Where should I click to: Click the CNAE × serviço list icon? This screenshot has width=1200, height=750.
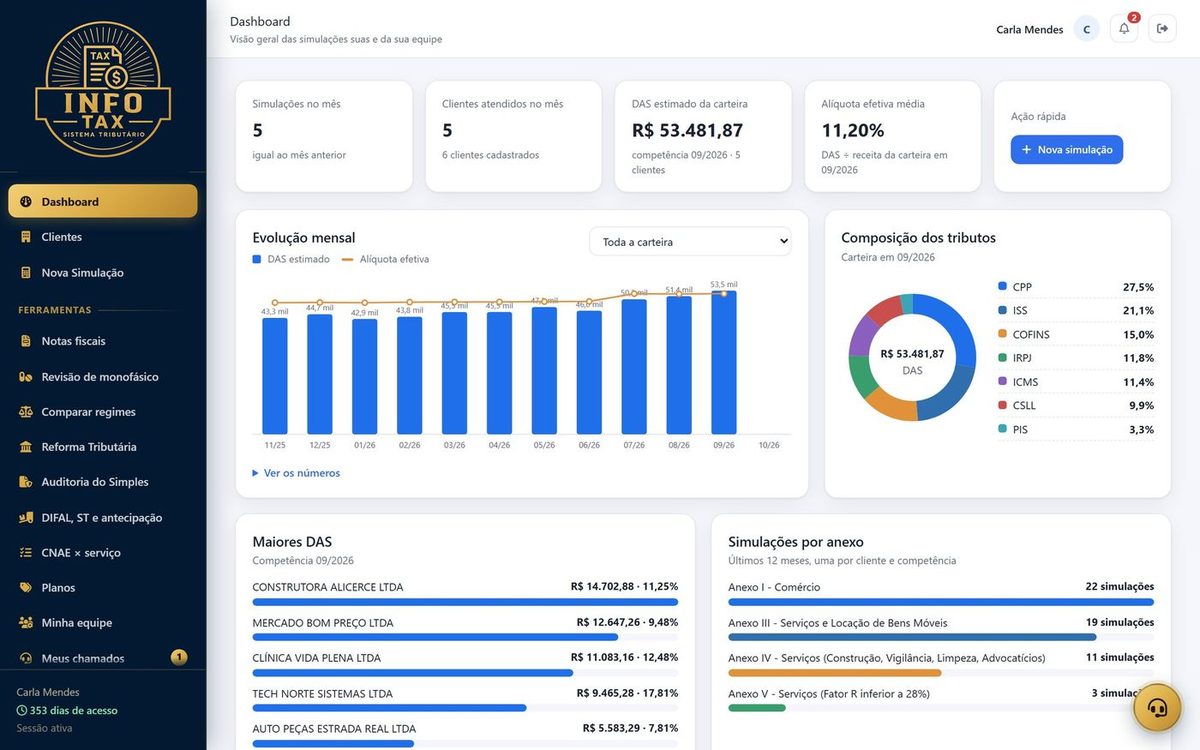[x=26, y=553]
